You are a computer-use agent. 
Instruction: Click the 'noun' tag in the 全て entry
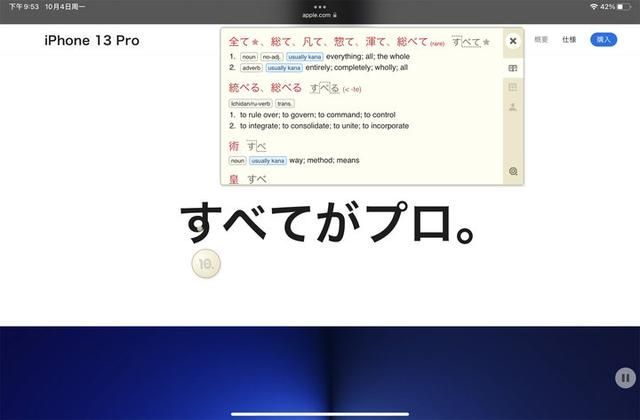click(249, 57)
